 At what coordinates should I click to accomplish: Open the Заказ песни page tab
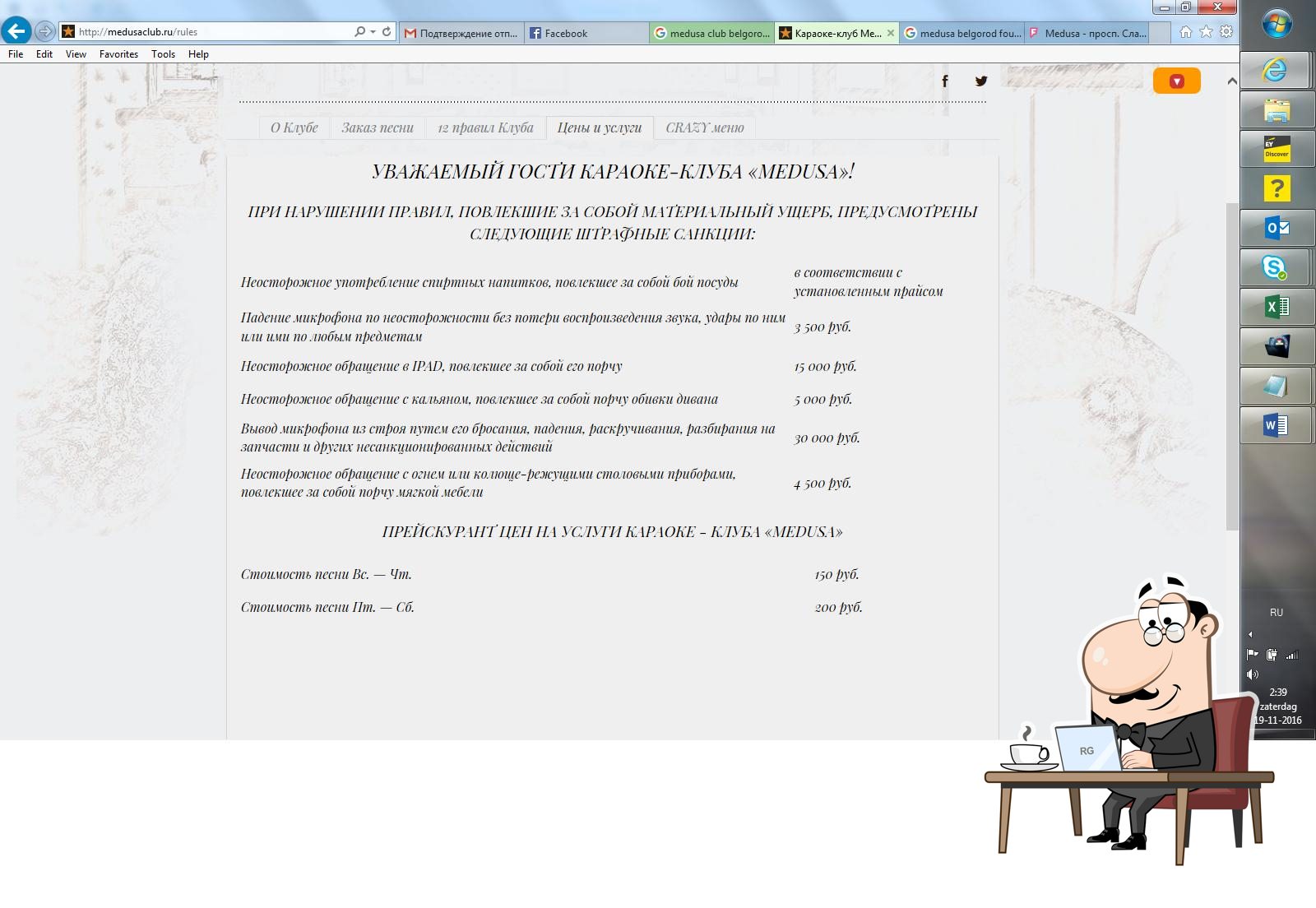coord(378,127)
